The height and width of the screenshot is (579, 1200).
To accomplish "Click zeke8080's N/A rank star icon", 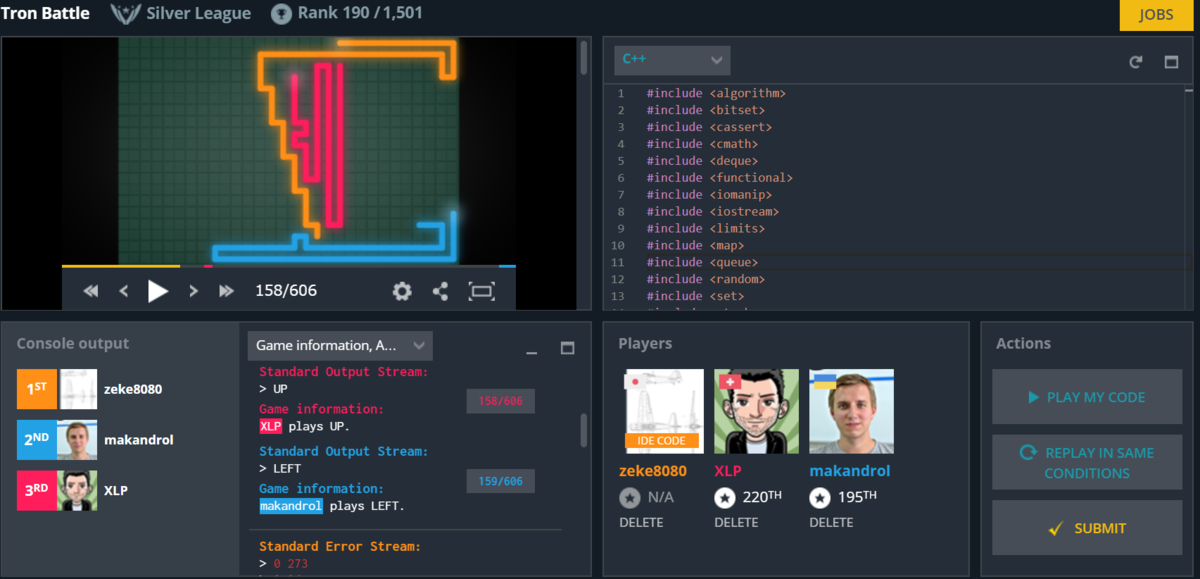I will click(630, 497).
